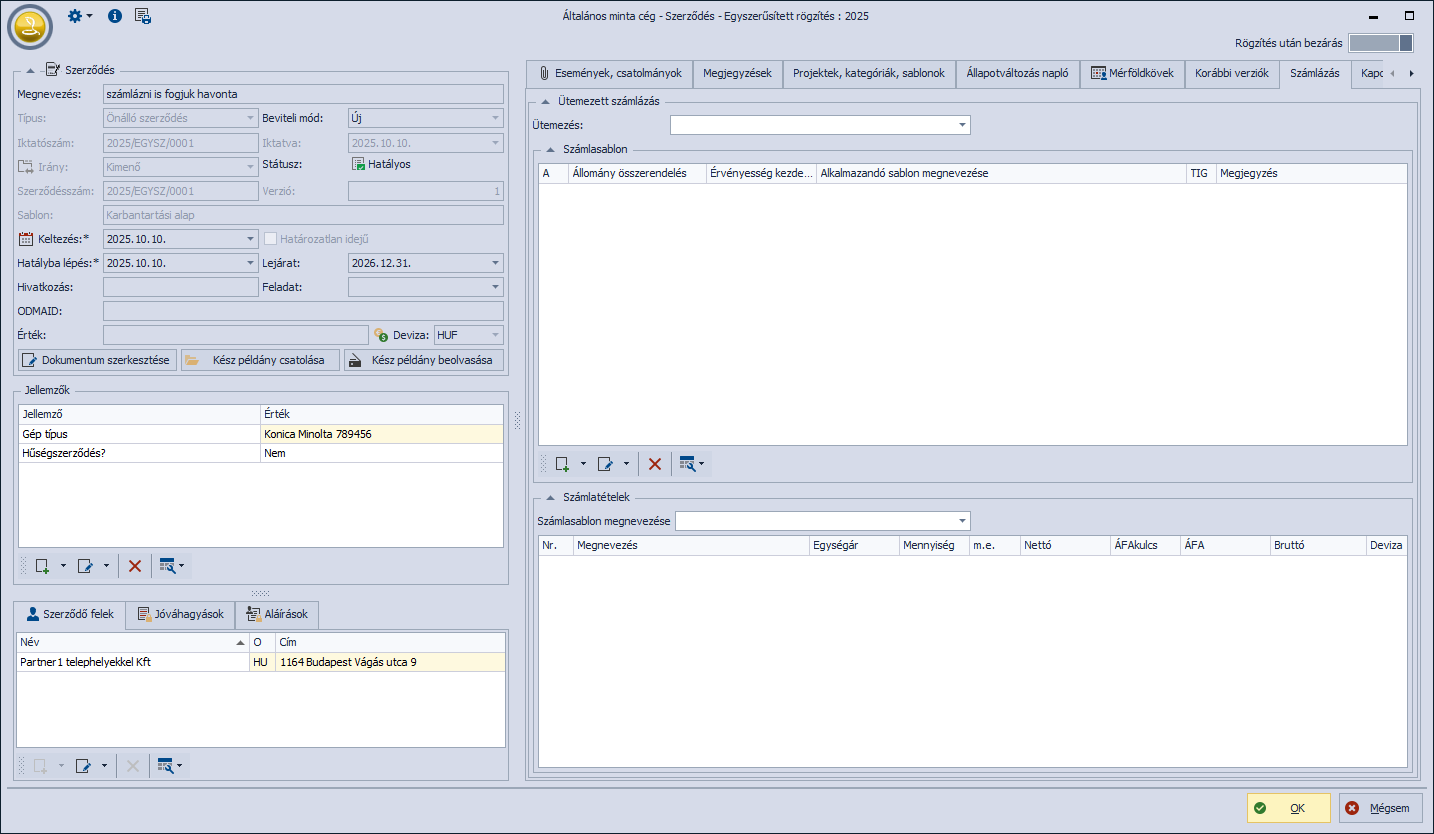The height and width of the screenshot is (834, 1434).
Task: Click the calendar icon beside Keltezés
Action: (x=26, y=239)
